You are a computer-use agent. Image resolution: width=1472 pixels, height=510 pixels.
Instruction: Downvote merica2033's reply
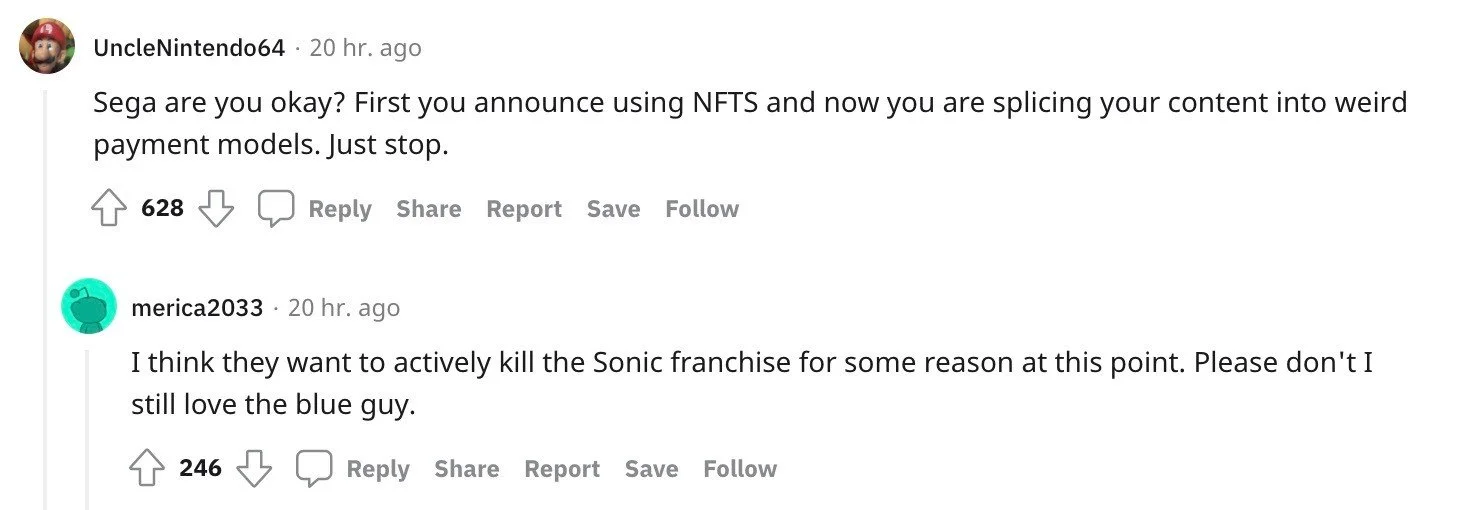pos(254,468)
